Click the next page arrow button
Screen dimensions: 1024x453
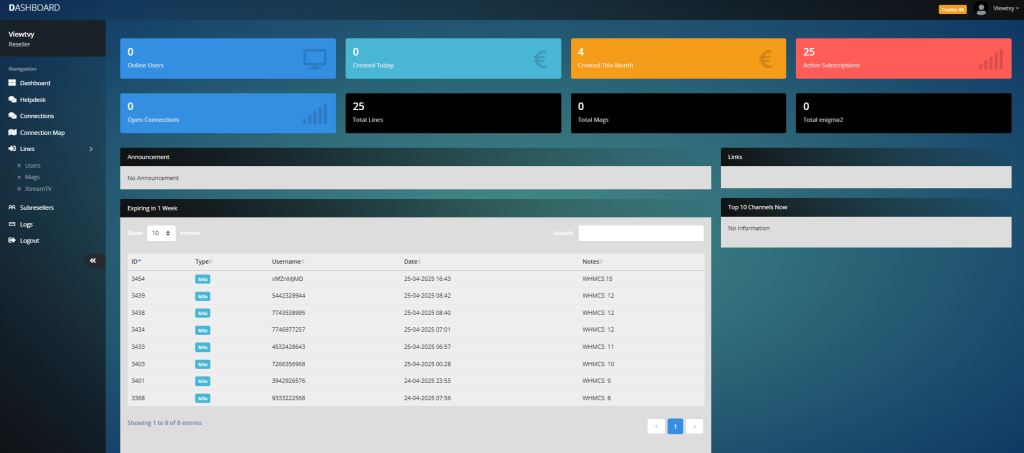[694, 426]
